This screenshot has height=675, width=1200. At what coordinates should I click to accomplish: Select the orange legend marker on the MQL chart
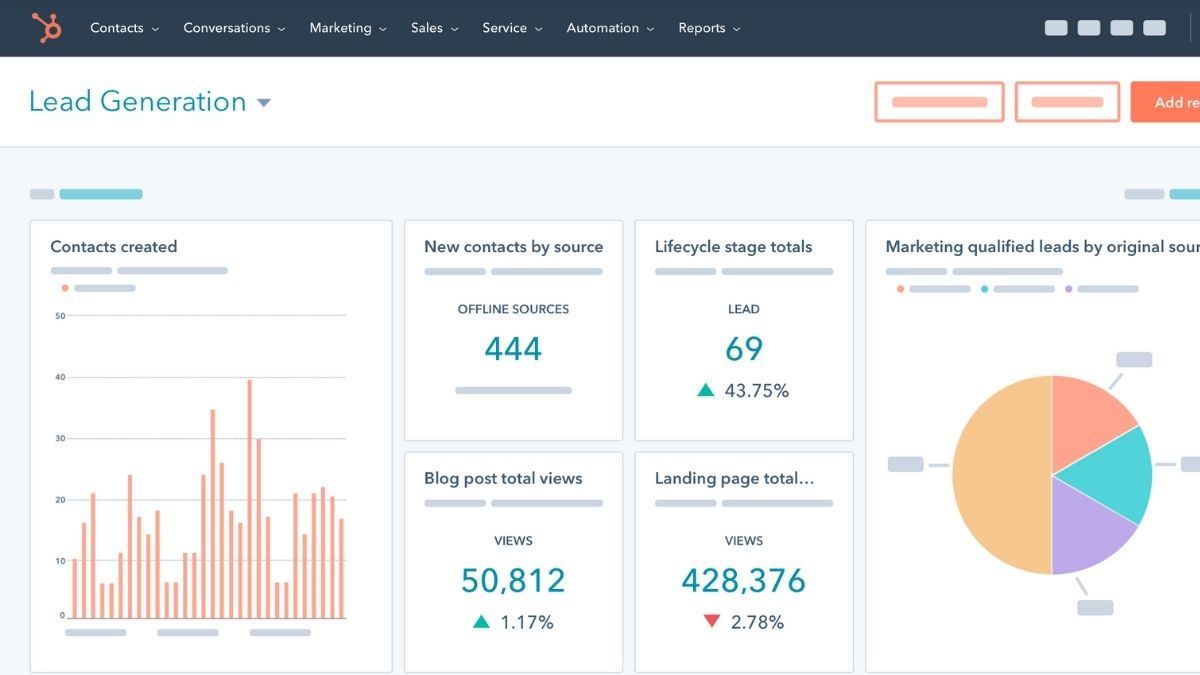[x=898, y=289]
